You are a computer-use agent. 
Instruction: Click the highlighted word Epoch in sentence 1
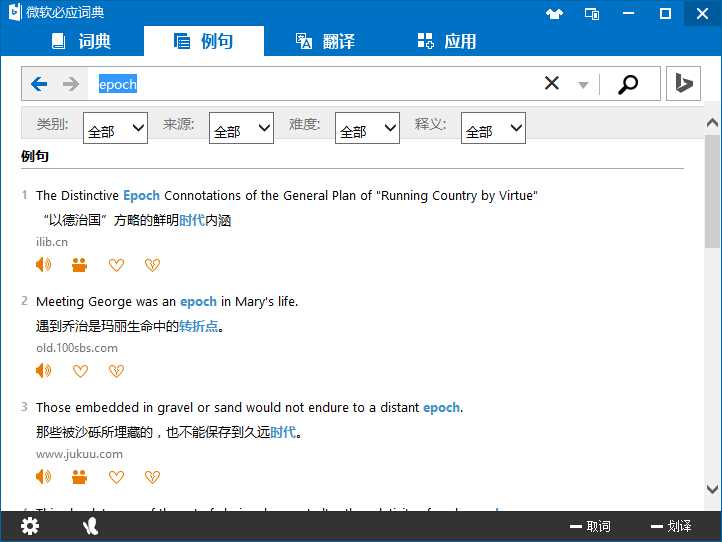[x=141, y=196]
